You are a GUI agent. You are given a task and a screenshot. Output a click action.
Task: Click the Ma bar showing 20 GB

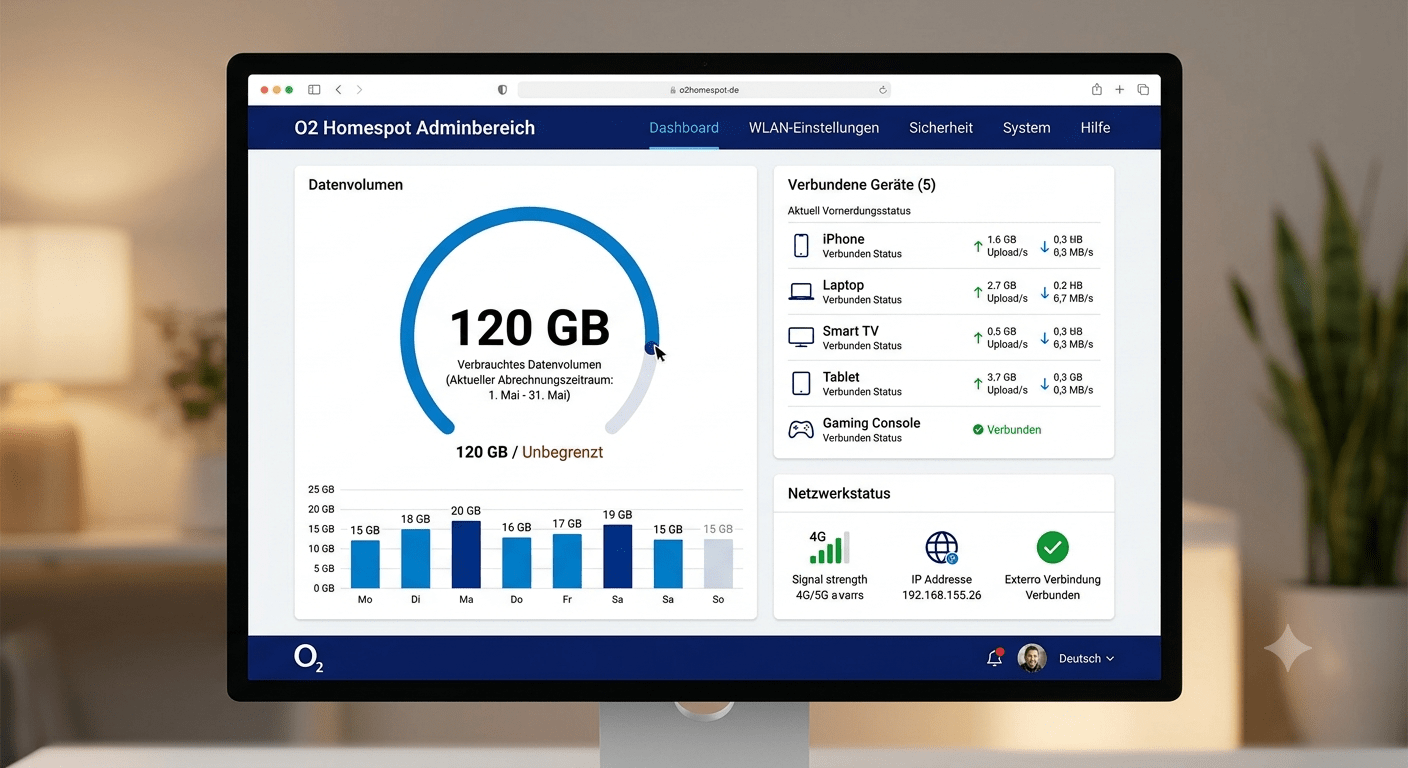click(466, 554)
